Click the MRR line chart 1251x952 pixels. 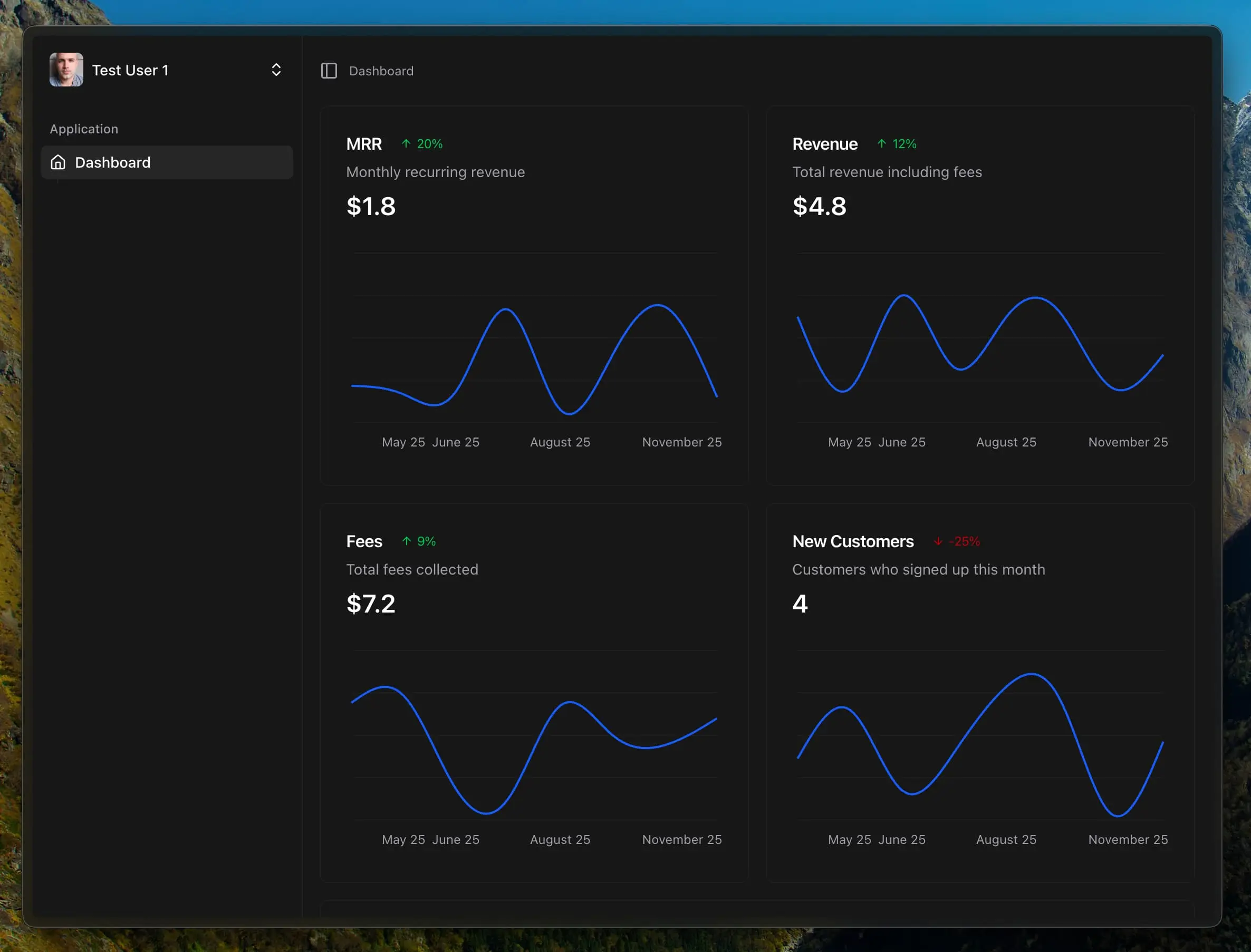point(534,351)
